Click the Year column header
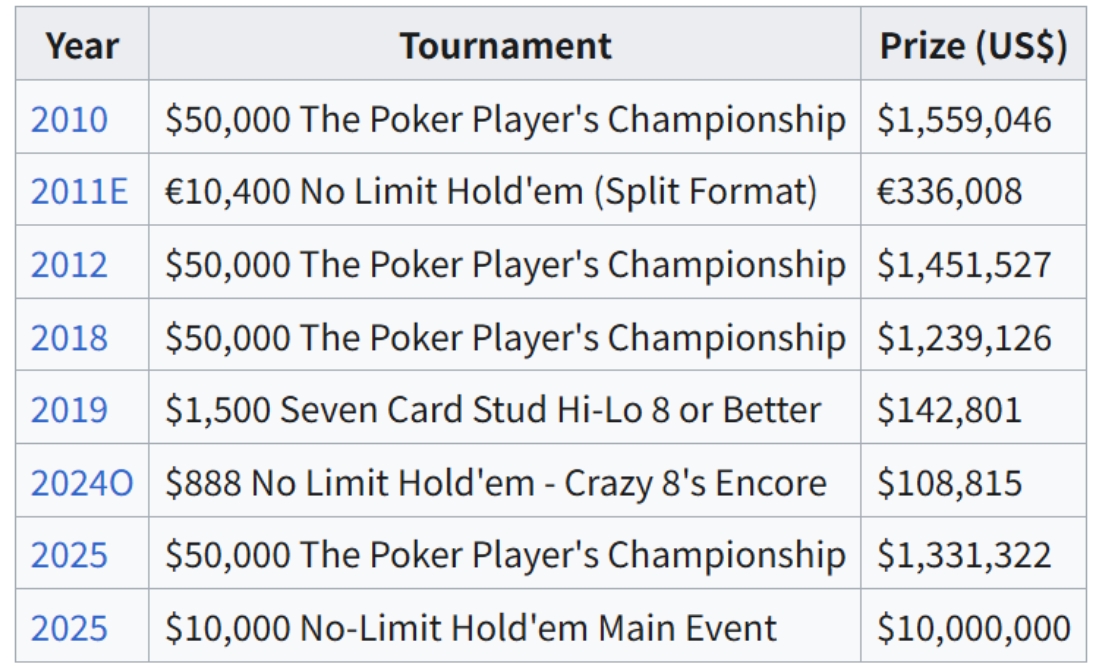Viewport: 1096px width, 670px height. pos(82,45)
